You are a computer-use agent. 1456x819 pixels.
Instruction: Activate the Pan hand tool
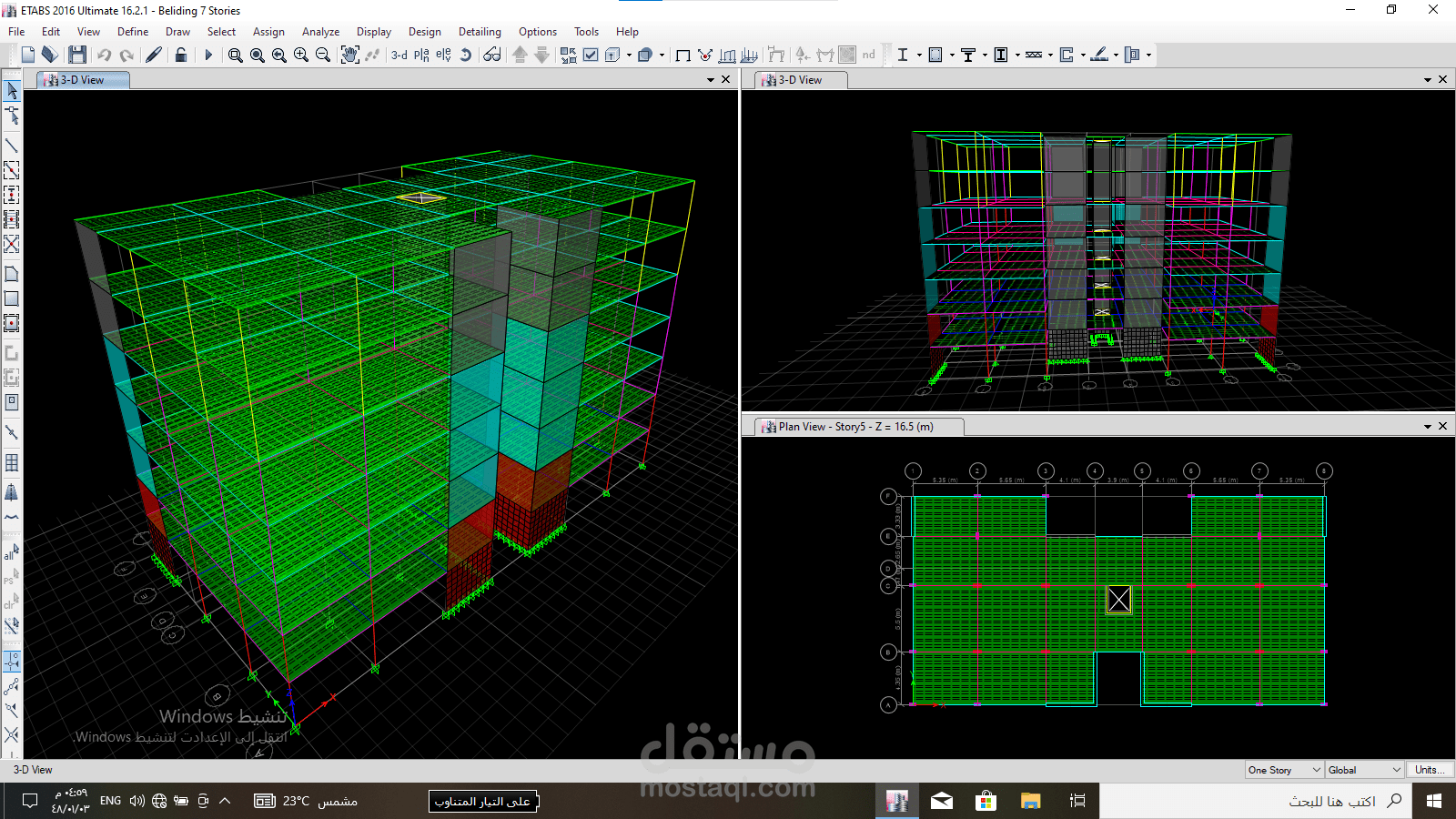(x=350, y=55)
